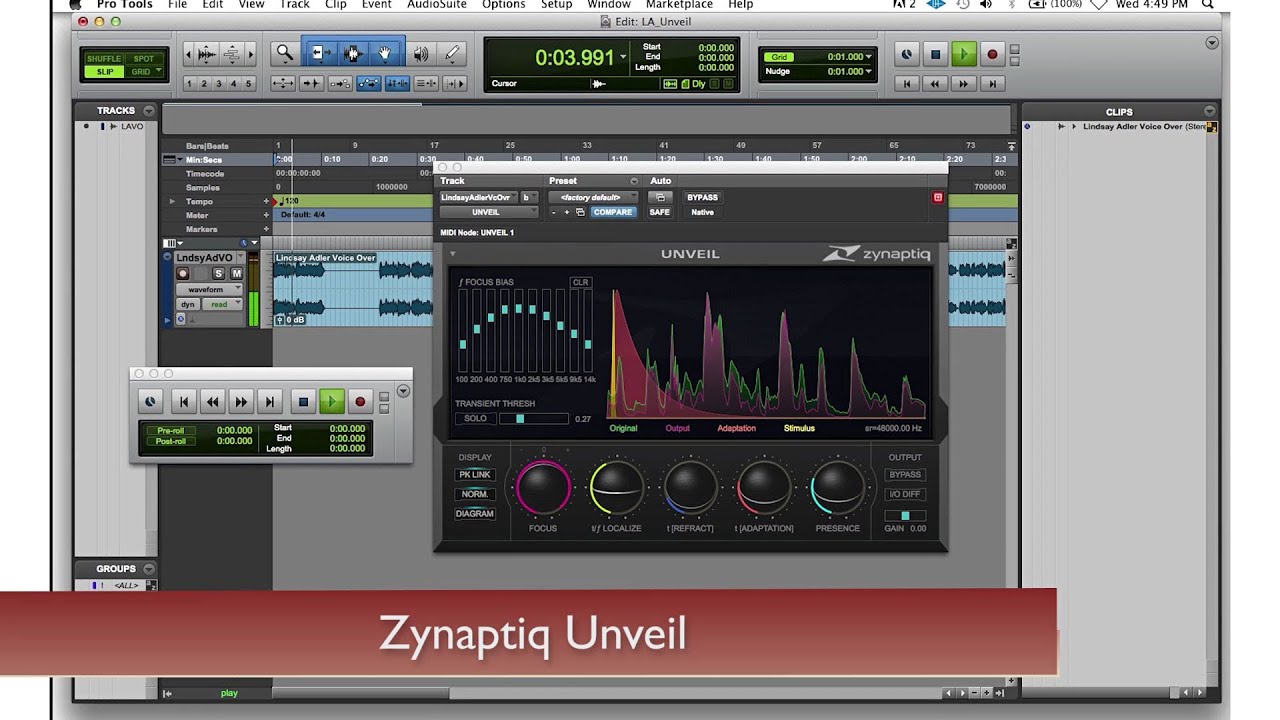Click the Mirrored MIDI Editing button
The height and width of the screenshot is (720, 1280).
click(x=340, y=83)
